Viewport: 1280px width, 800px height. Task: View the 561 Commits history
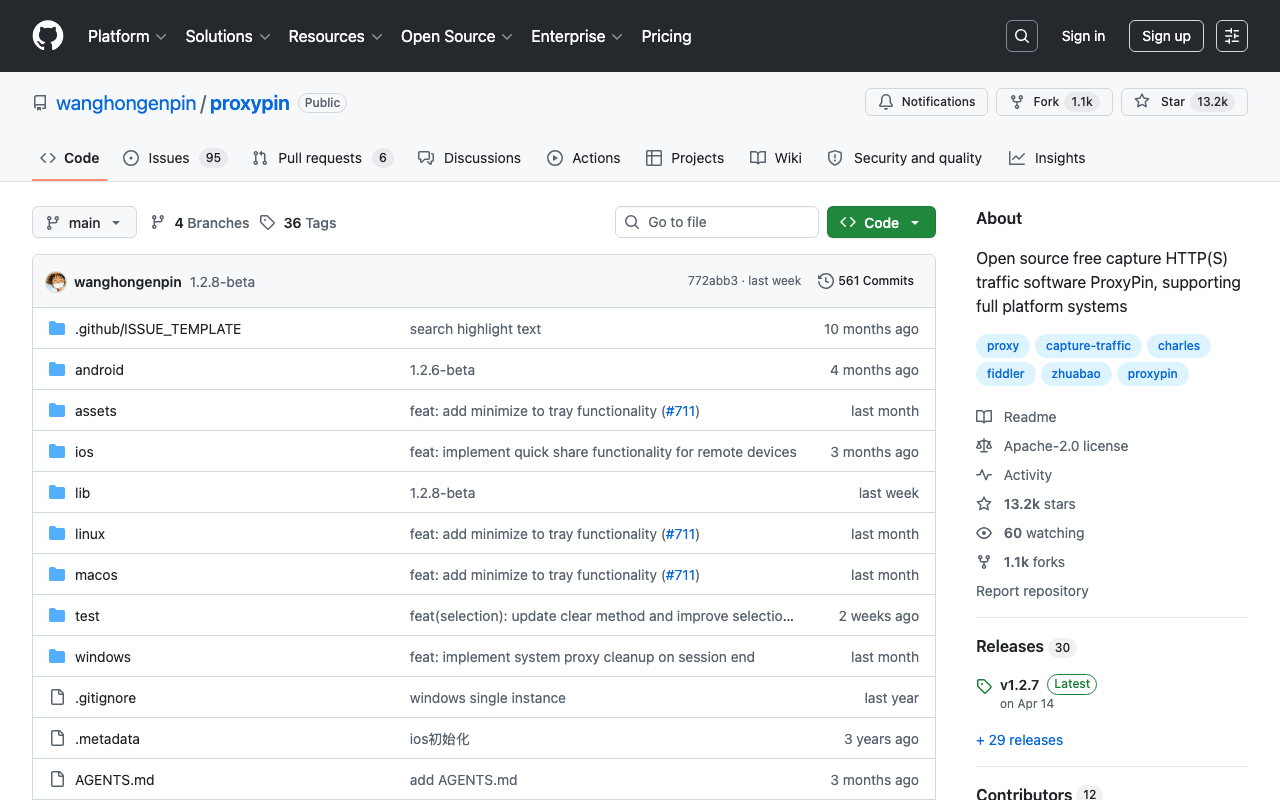(866, 281)
